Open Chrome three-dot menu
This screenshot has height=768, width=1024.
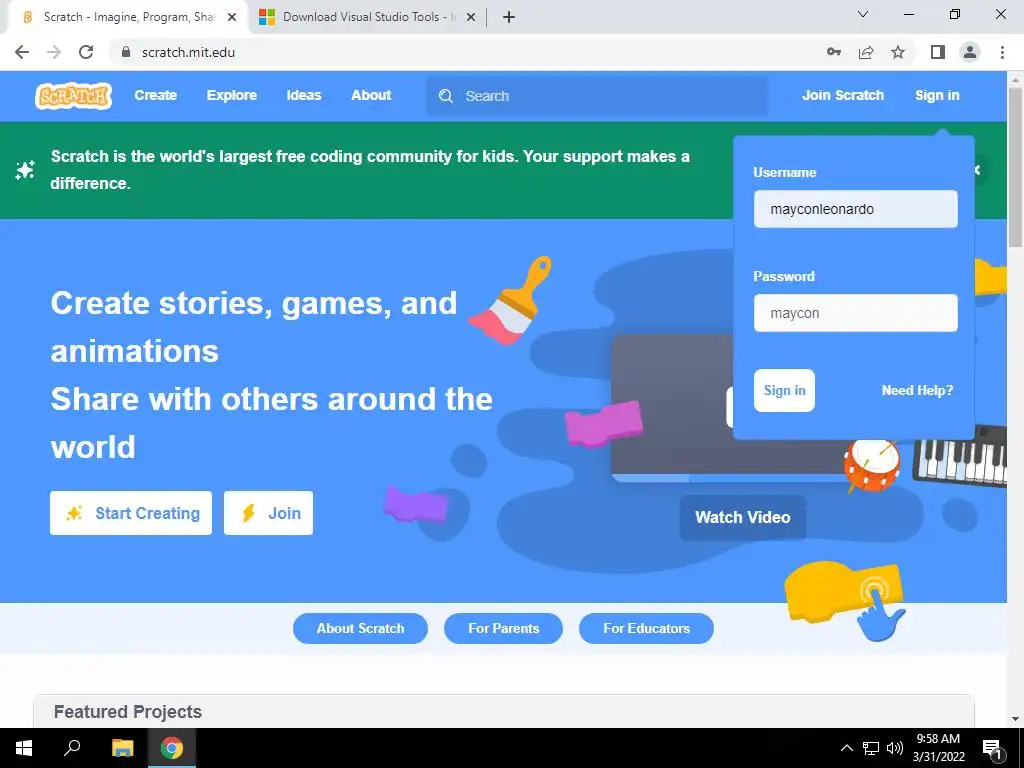coord(1002,52)
